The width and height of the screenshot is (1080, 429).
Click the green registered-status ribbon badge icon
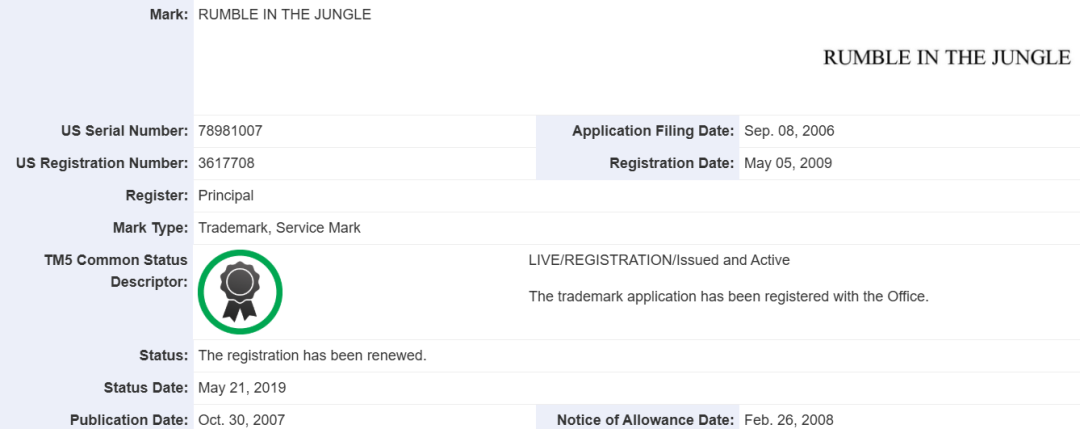pyautogui.click(x=240, y=291)
